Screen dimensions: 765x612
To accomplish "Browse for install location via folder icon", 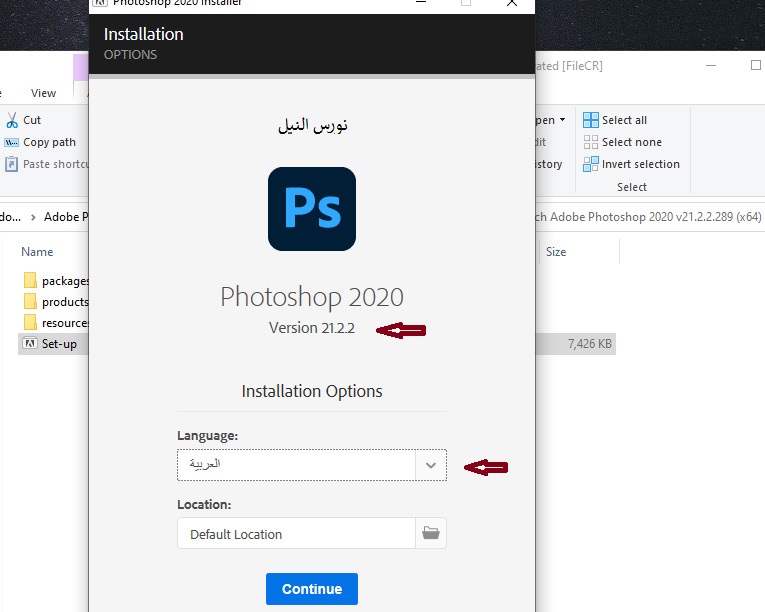I will pyautogui.click(x=431, y=534).
